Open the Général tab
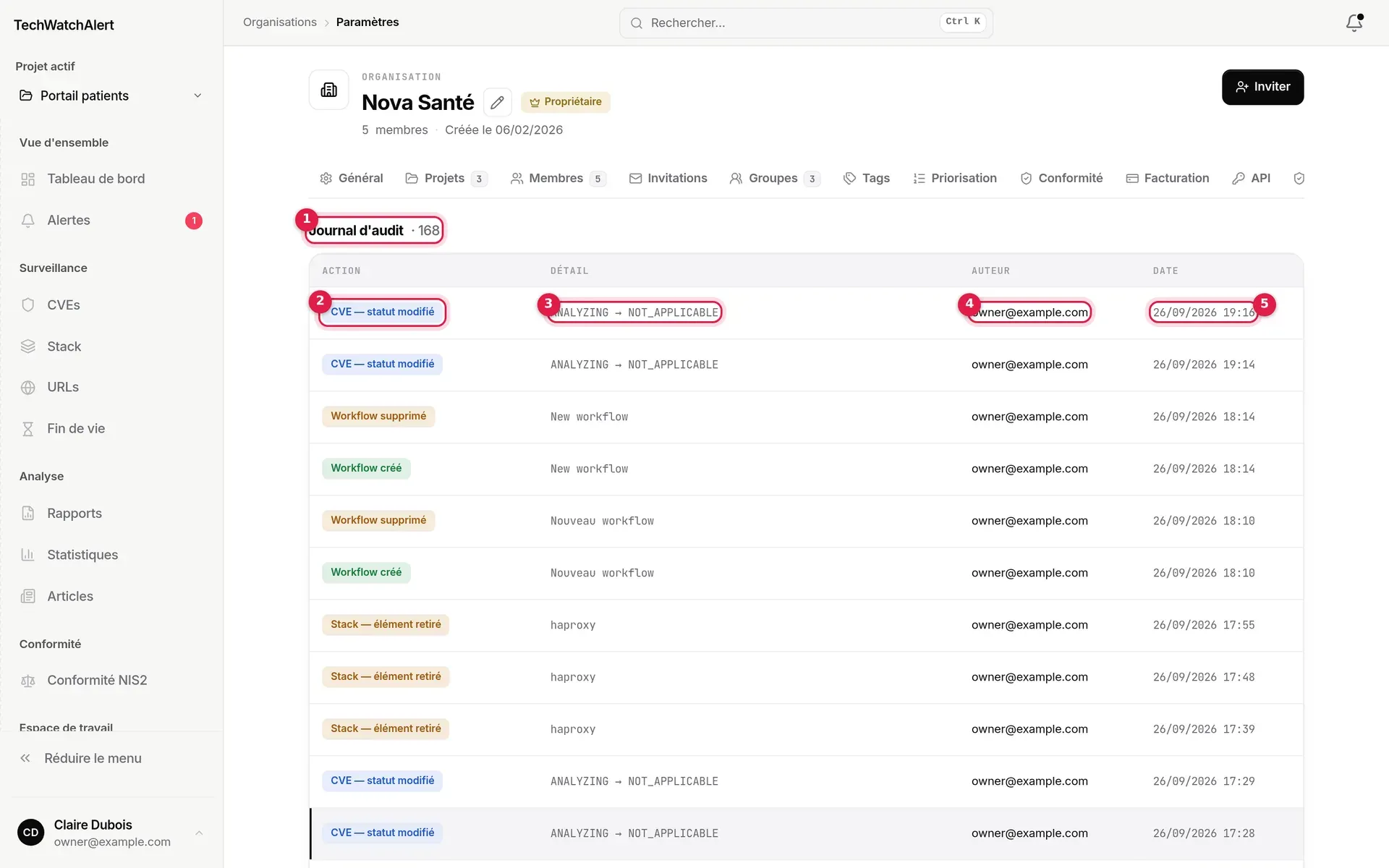This screenshot has width=1389, height=868. point(352,179)
